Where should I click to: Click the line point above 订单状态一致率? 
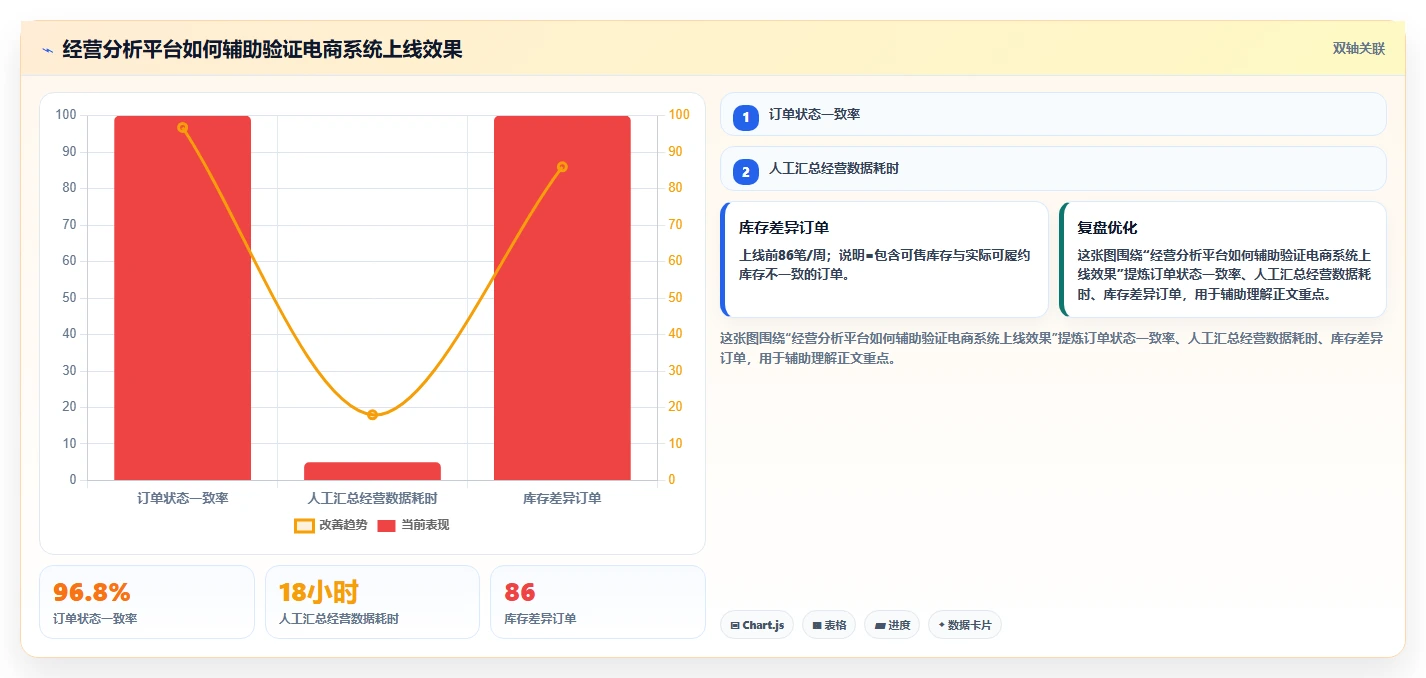click(x=182, y=127)
